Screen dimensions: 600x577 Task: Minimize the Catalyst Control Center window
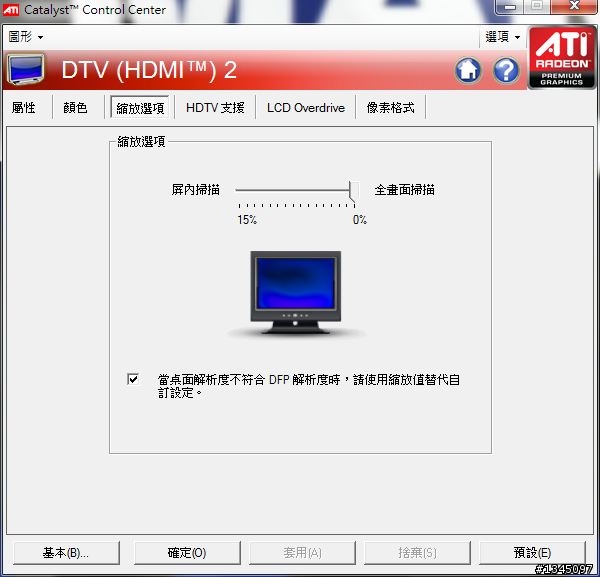[510, 6]
